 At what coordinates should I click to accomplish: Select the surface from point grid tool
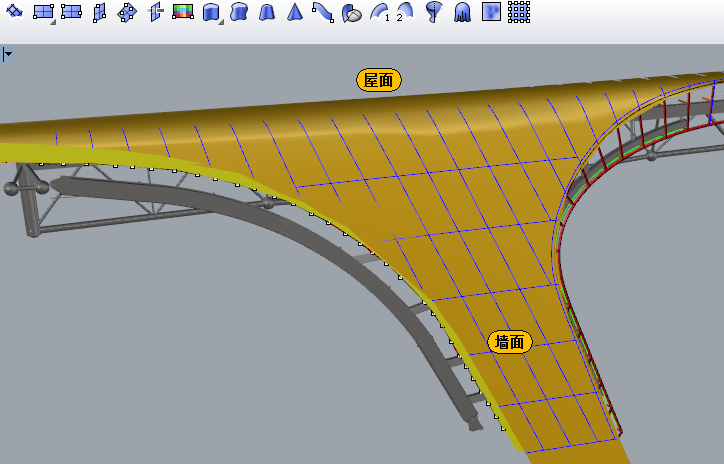coord(518,13)
